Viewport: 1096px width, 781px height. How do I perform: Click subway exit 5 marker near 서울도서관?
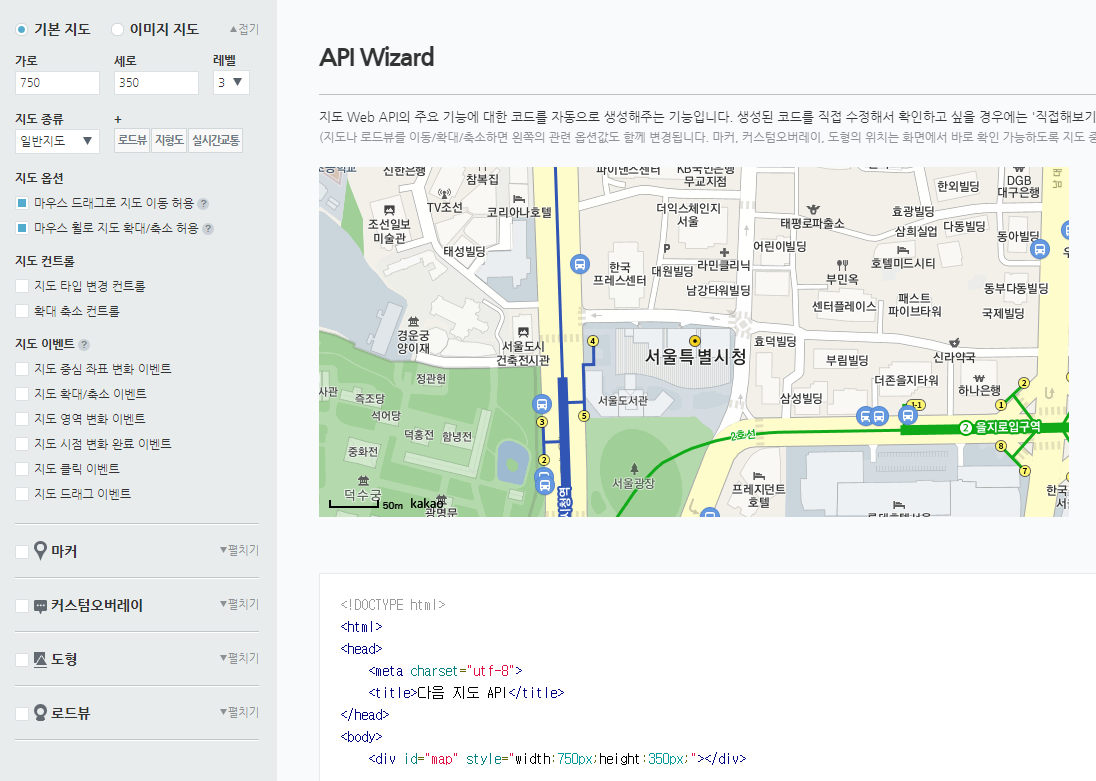coord(584,416)
